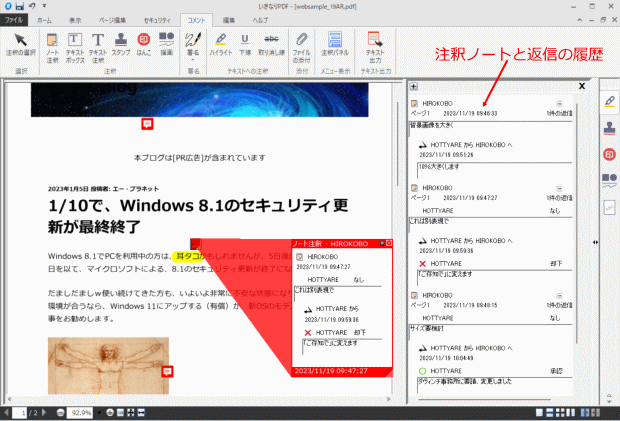Switch to the 編集 tab
620x421 pixels.
229,20
